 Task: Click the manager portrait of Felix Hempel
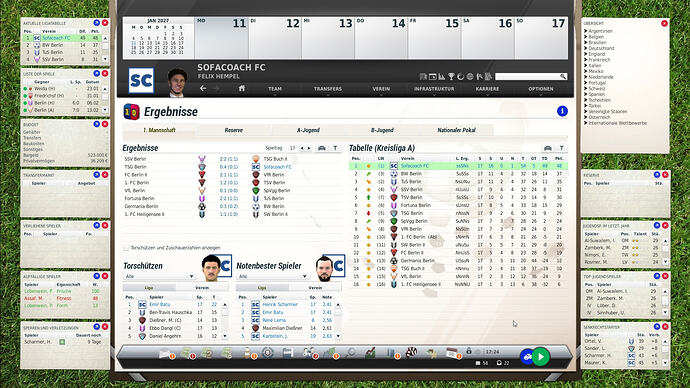coord(177,82)
